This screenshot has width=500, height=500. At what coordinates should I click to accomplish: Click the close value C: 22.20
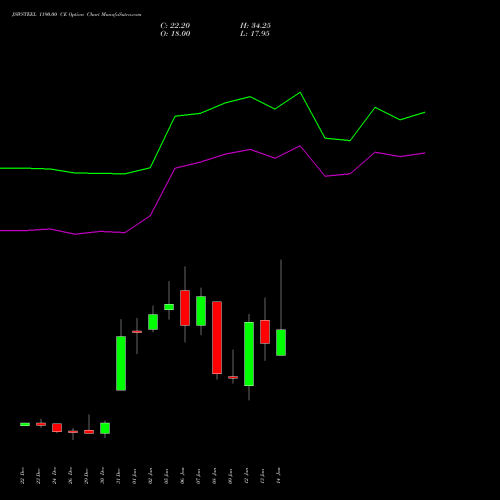(x=175, y=26)
